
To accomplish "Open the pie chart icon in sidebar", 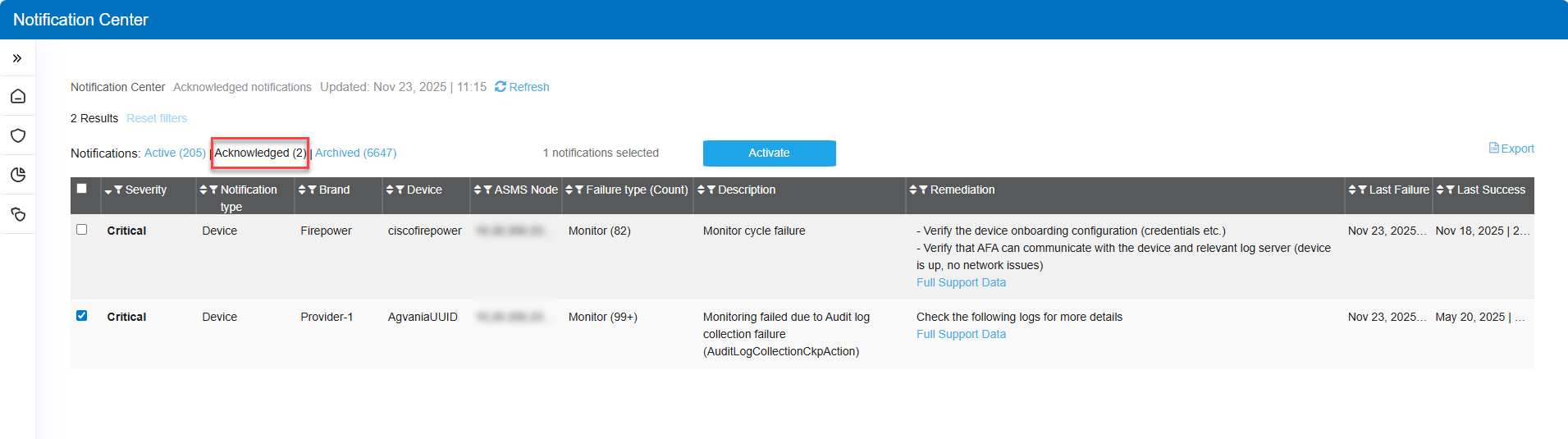I will click(18, 175).
